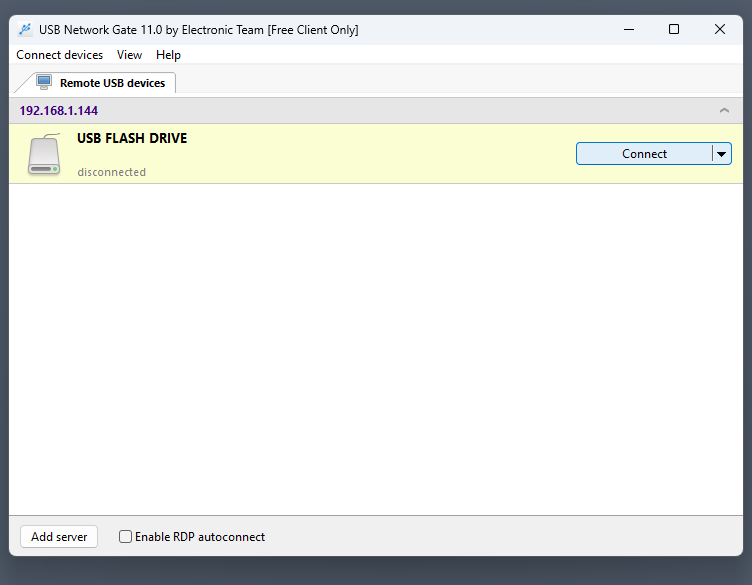The image size is (752, 585).
Task: Open the Help menu
Action: coord(168,55)
